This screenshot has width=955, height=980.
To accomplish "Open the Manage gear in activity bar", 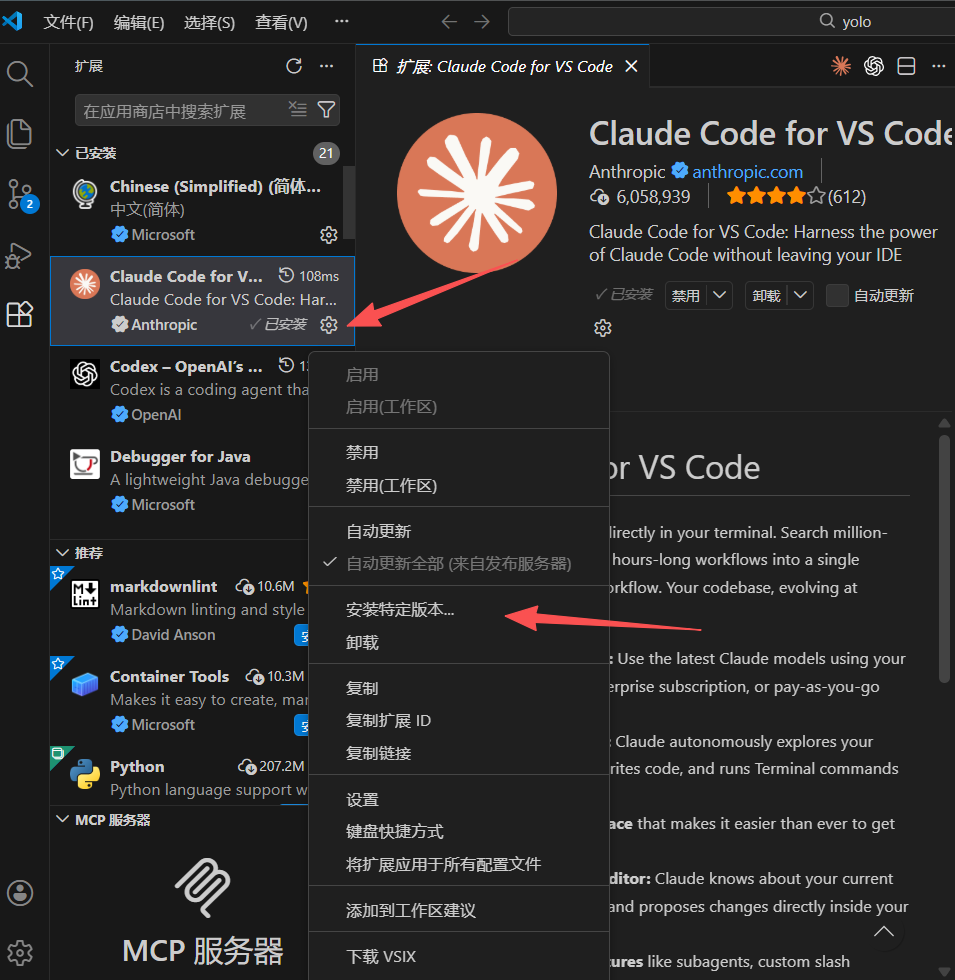I will tap(20, 953).
